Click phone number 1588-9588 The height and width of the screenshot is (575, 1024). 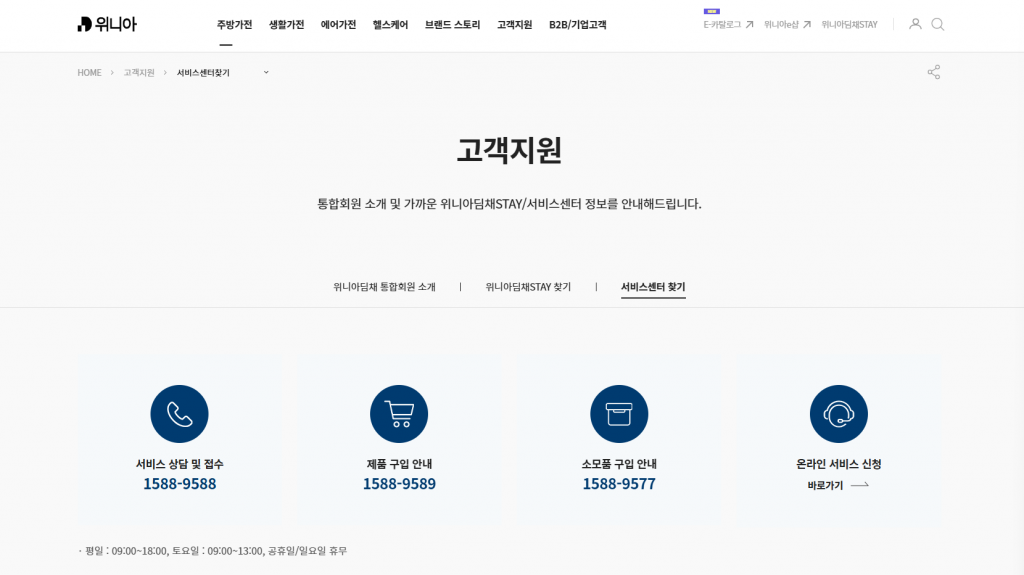coord(180,484)
